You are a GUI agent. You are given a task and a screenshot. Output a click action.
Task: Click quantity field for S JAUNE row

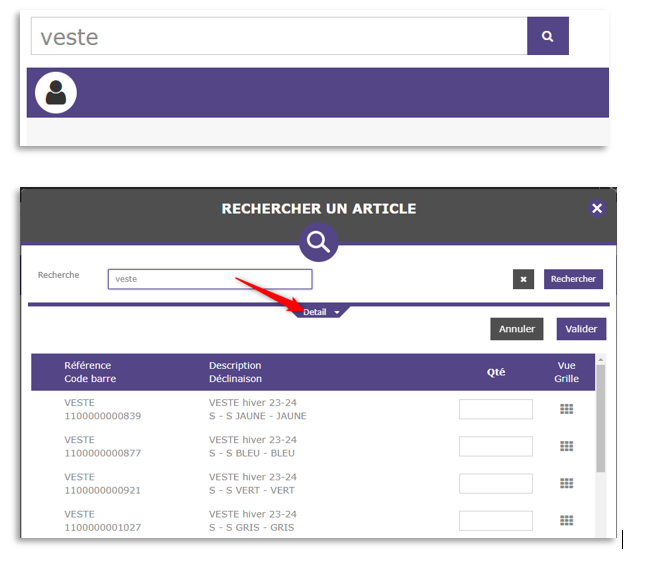click(x=496, y=409)
